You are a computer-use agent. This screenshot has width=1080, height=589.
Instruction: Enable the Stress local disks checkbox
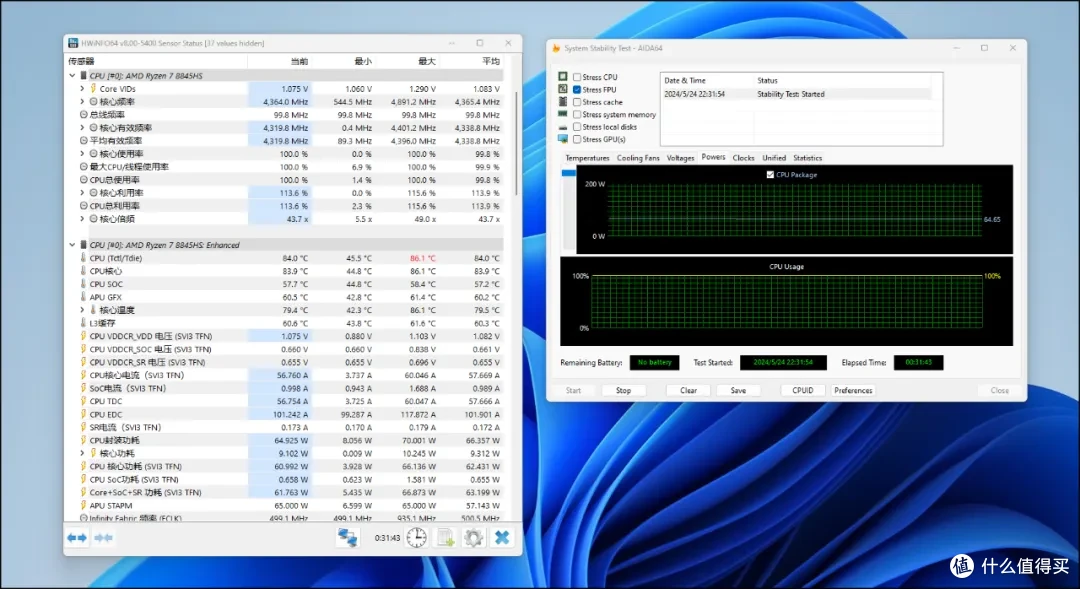point(577,127)
